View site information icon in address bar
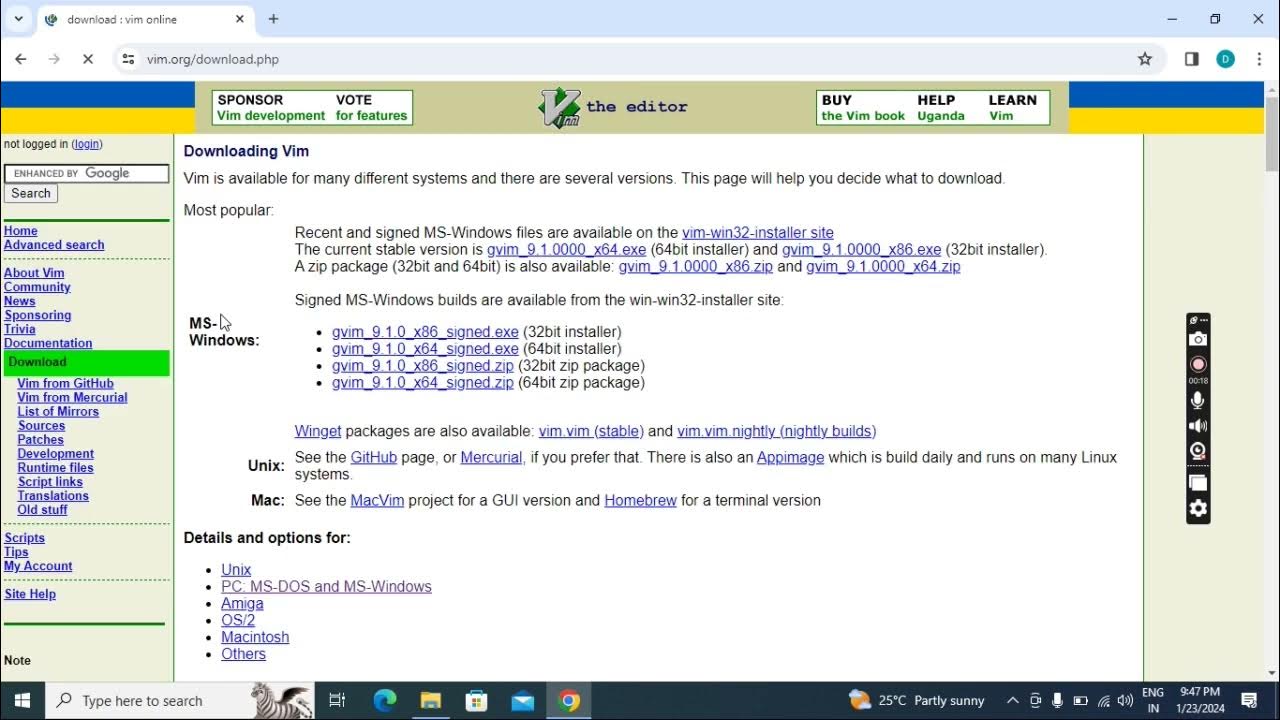 click(x=128, y=59)
